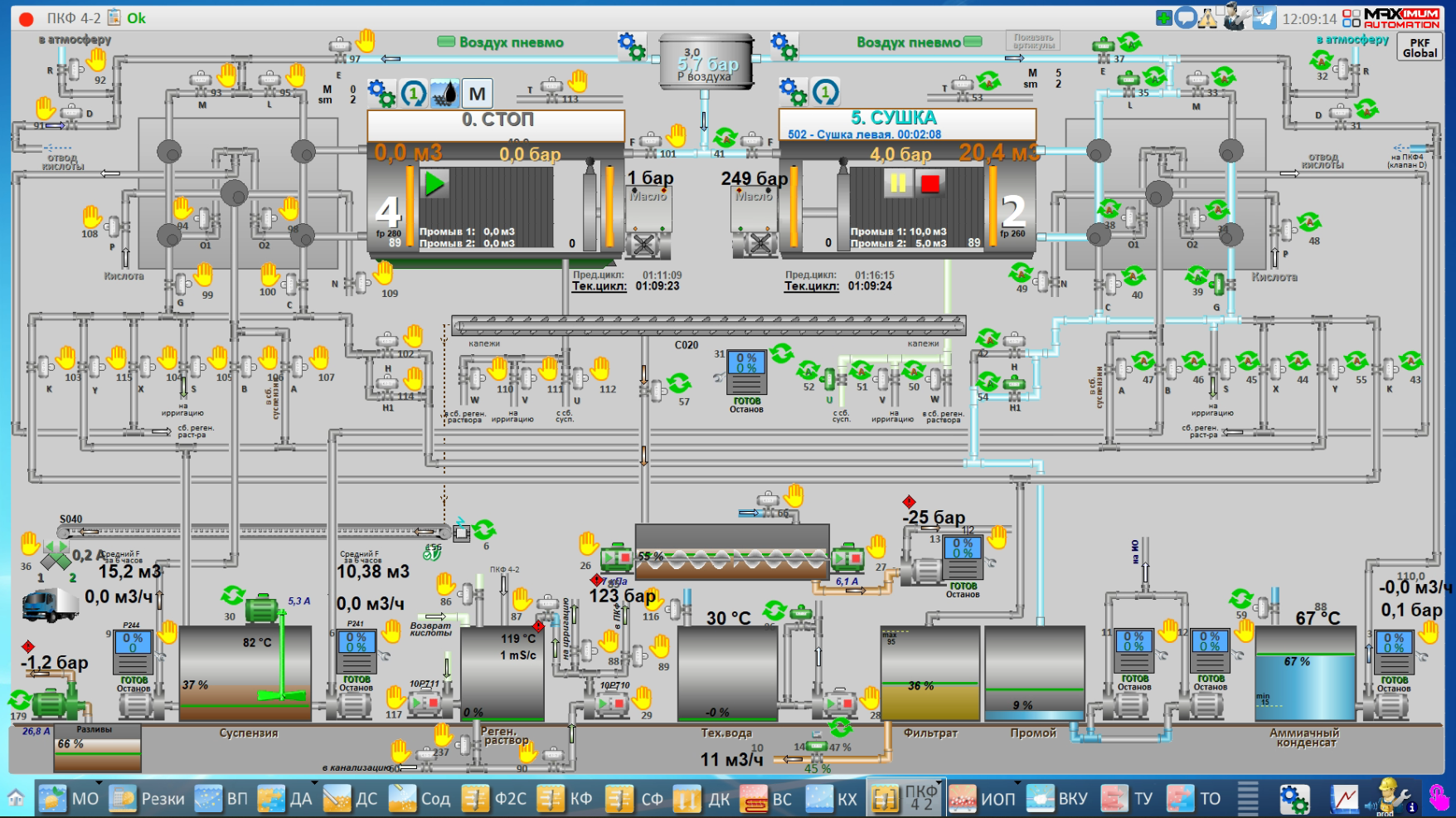Toggle the auto mode icon of valve 37
1456x818 pixels.
(x=1129, y=41)
